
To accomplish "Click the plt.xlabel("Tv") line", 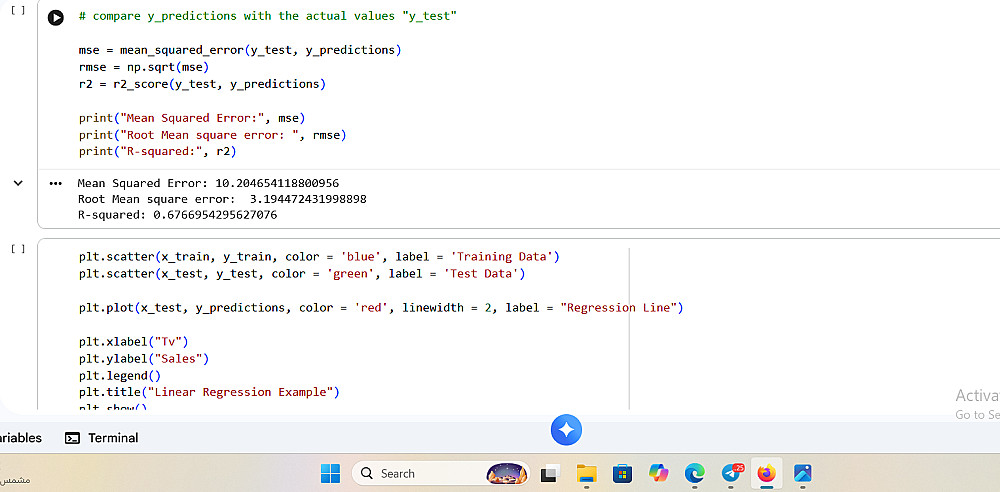I will (x=134, y=341).
